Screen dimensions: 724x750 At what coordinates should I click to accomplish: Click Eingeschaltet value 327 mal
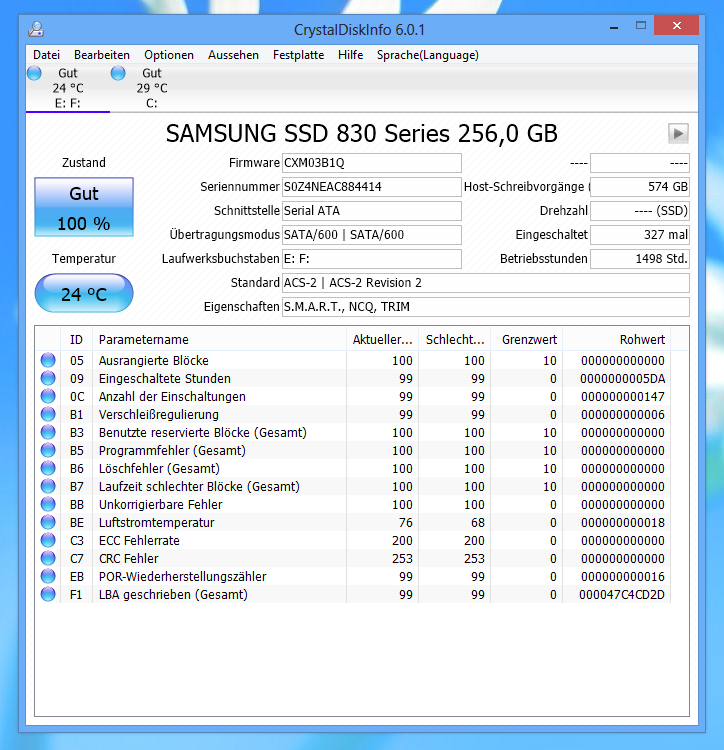click(x=640, y=235)
